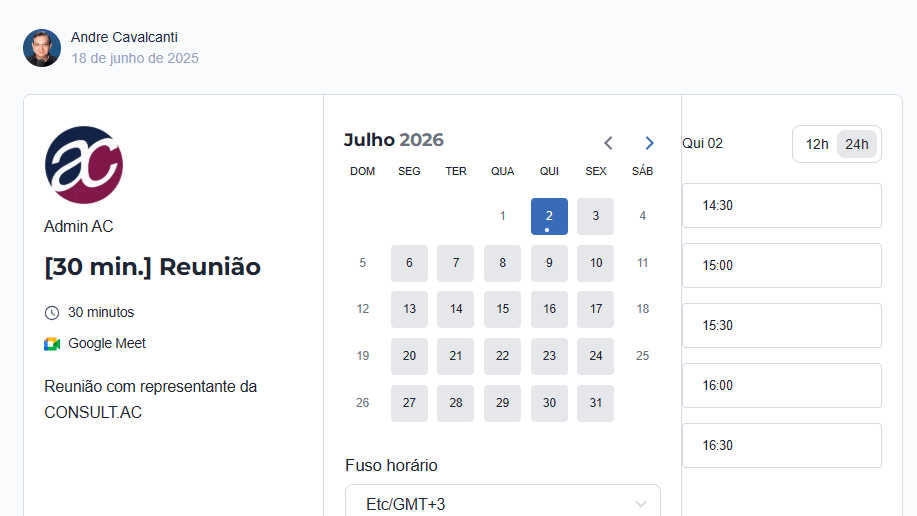917x516 pixels.
Task: Switch time format to 24h
Action: point(857,144)
